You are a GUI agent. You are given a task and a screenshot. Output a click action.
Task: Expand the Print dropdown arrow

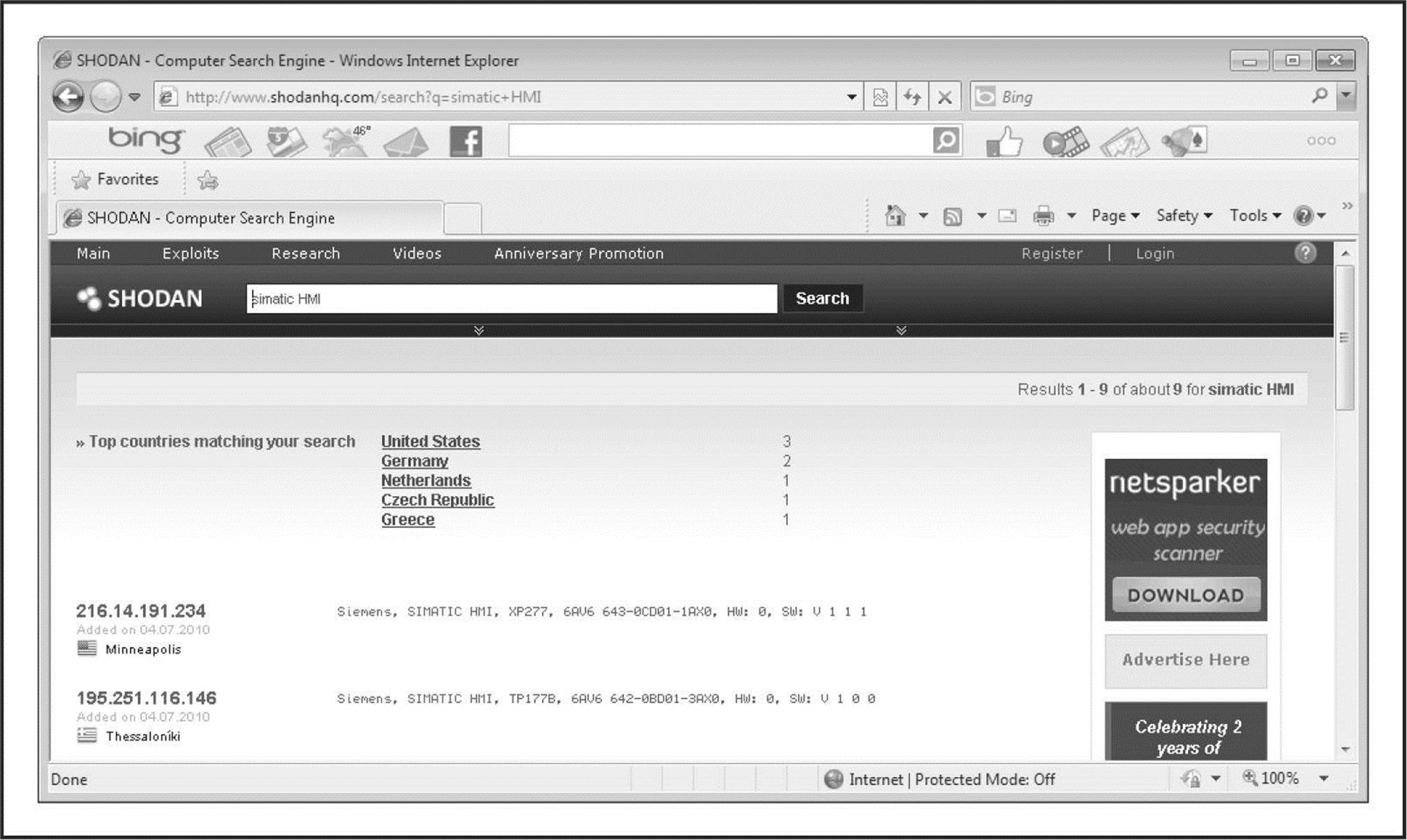click(1071, 216)
